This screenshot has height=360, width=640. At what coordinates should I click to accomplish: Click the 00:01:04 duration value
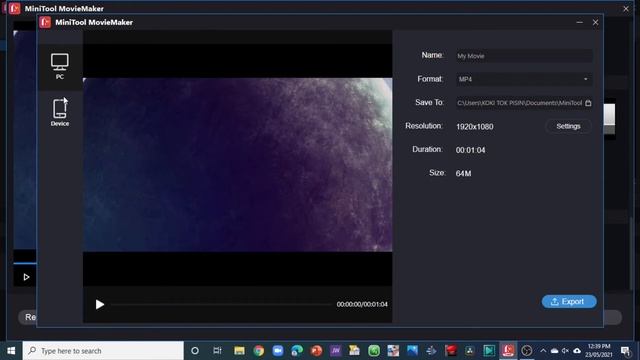(470, 150)
